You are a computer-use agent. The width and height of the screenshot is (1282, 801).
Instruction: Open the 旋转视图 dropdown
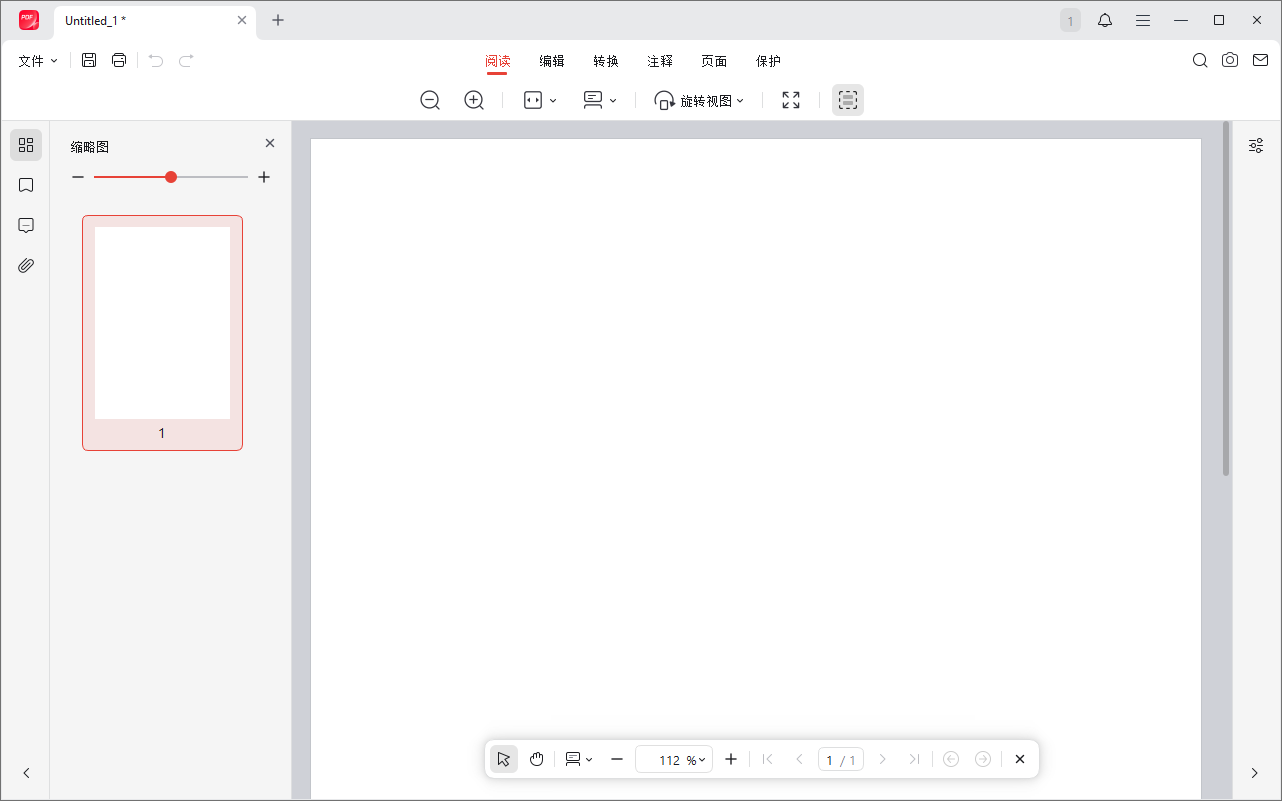(x=699, y=100)
